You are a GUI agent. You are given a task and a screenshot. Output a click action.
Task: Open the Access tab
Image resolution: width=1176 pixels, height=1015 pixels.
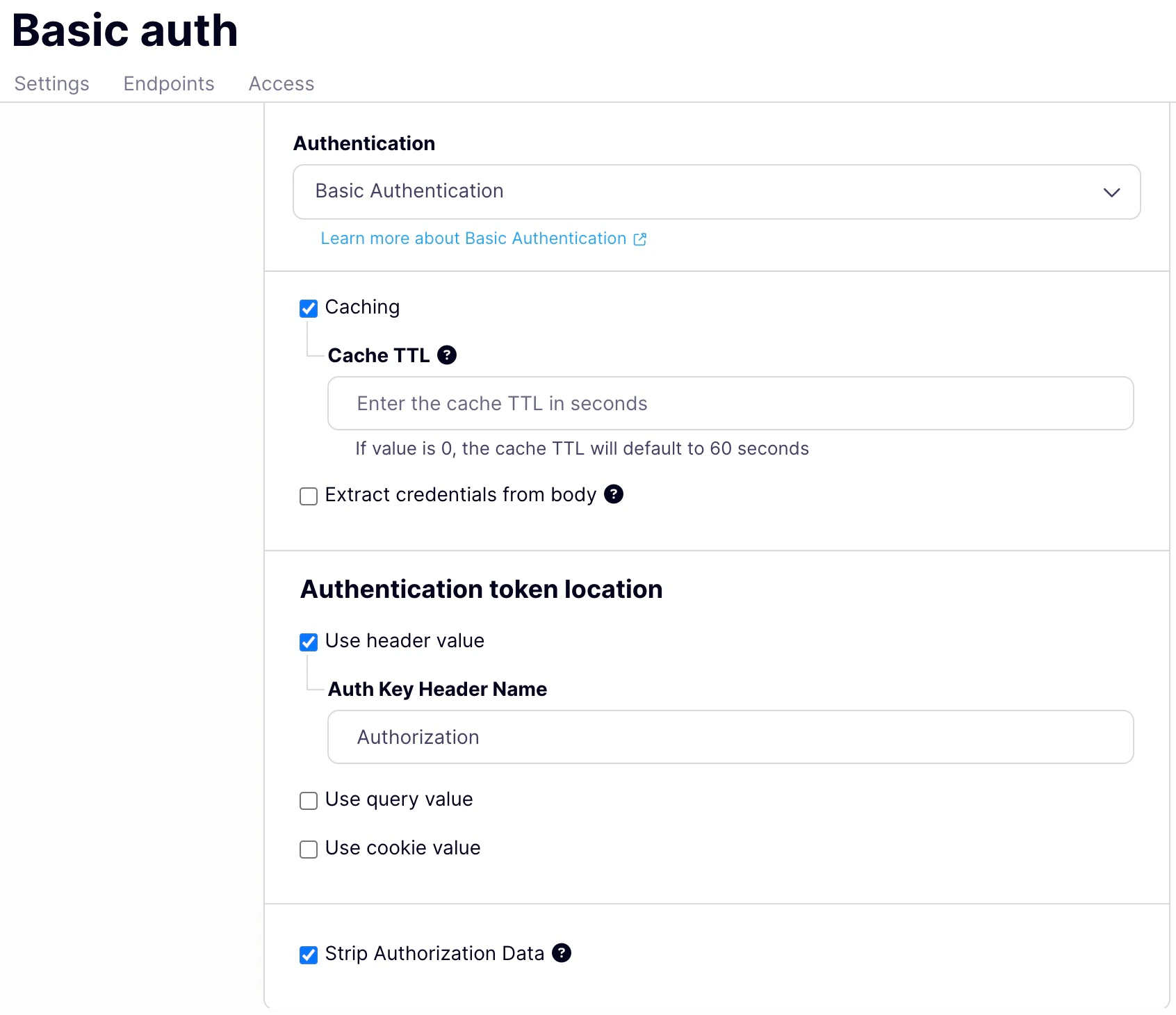click(281, 83)
